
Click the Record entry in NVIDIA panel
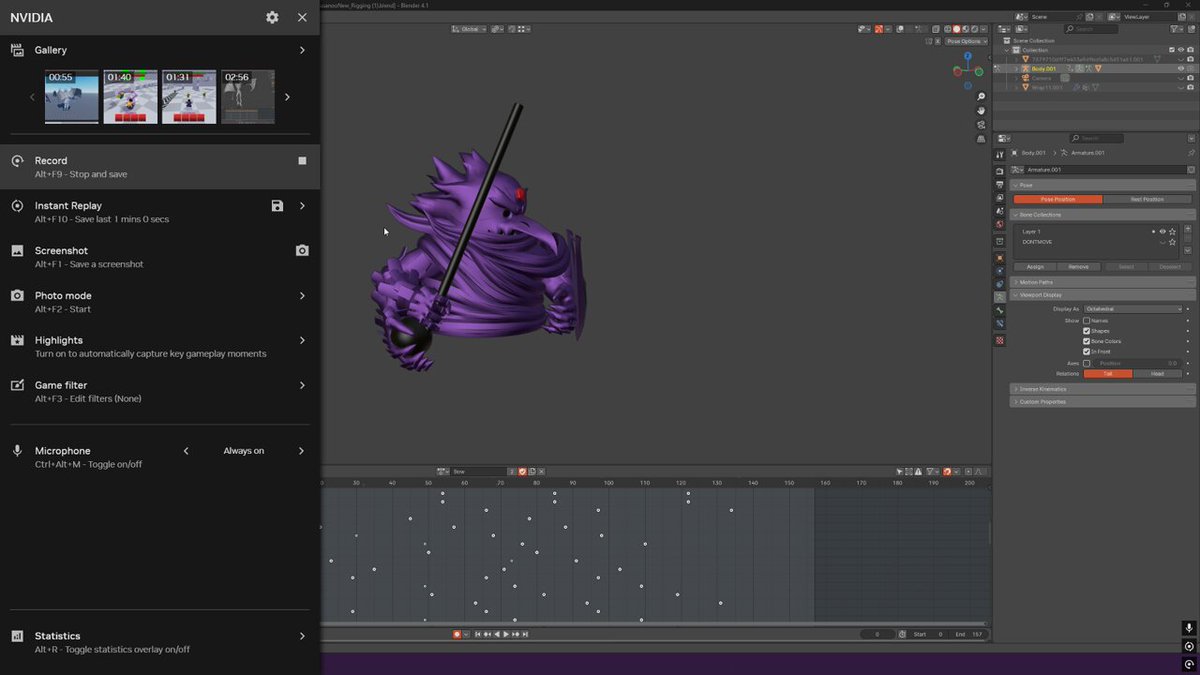coord(160,166)
